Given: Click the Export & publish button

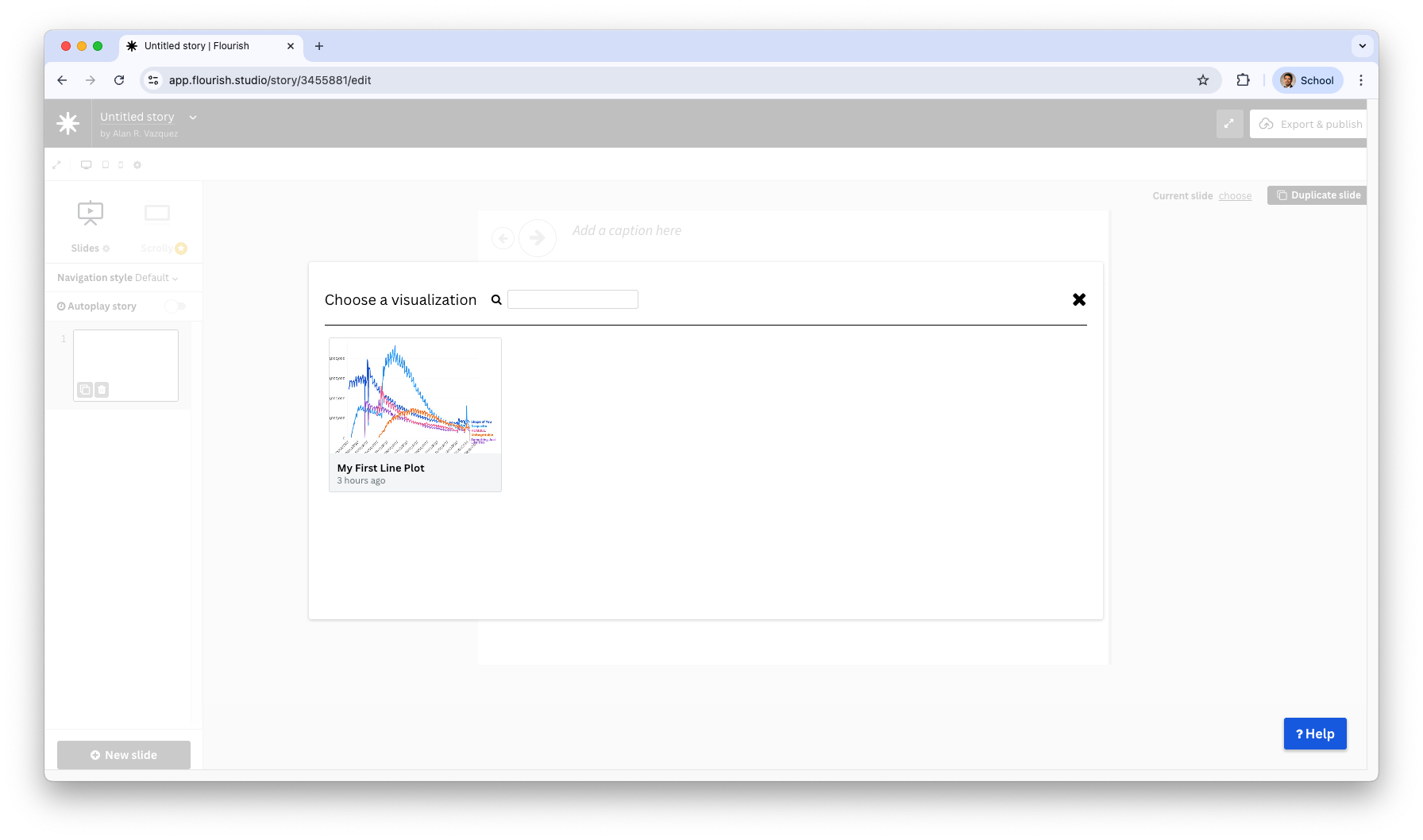Looking at the screenshot, I should 1311,124.
